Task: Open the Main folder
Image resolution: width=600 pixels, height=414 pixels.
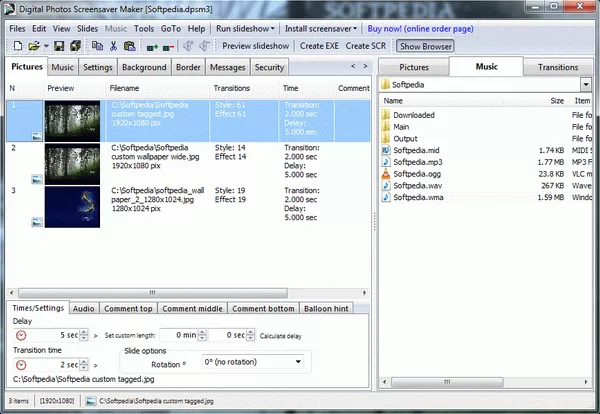Action: click(401, 127)
